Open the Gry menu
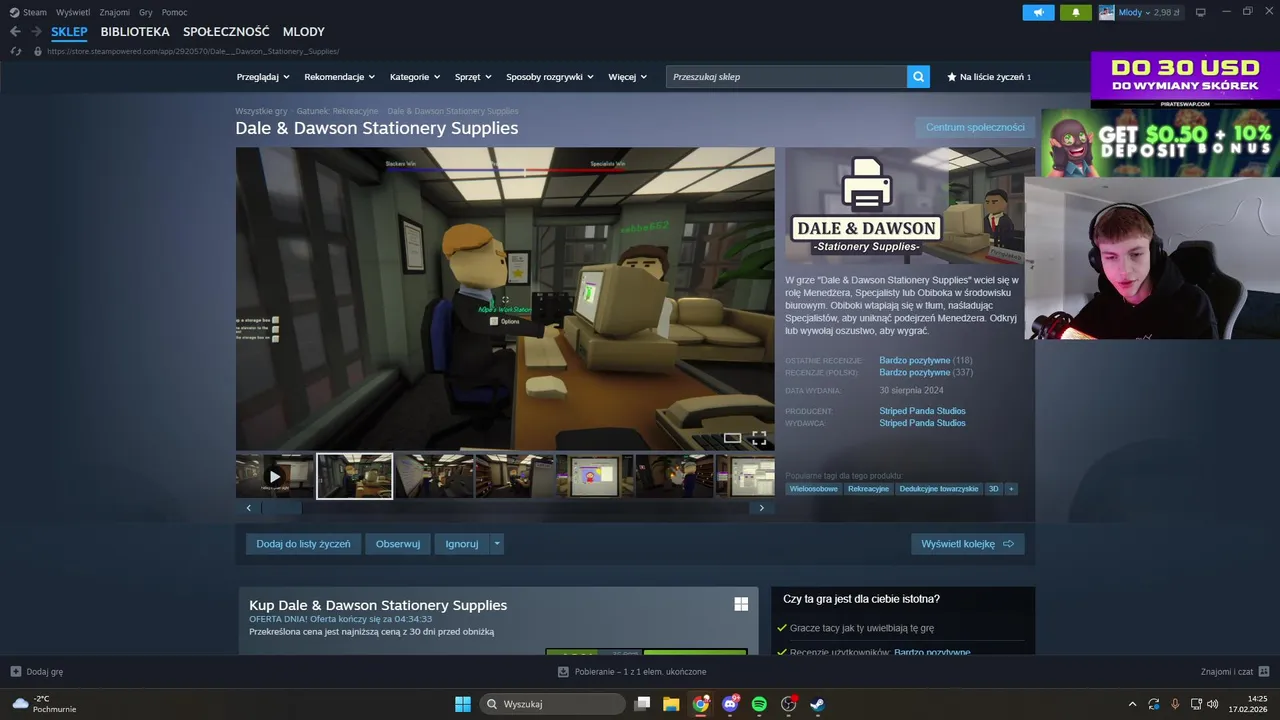This screenshot has width=1280, height=720. tap(146, 12)
